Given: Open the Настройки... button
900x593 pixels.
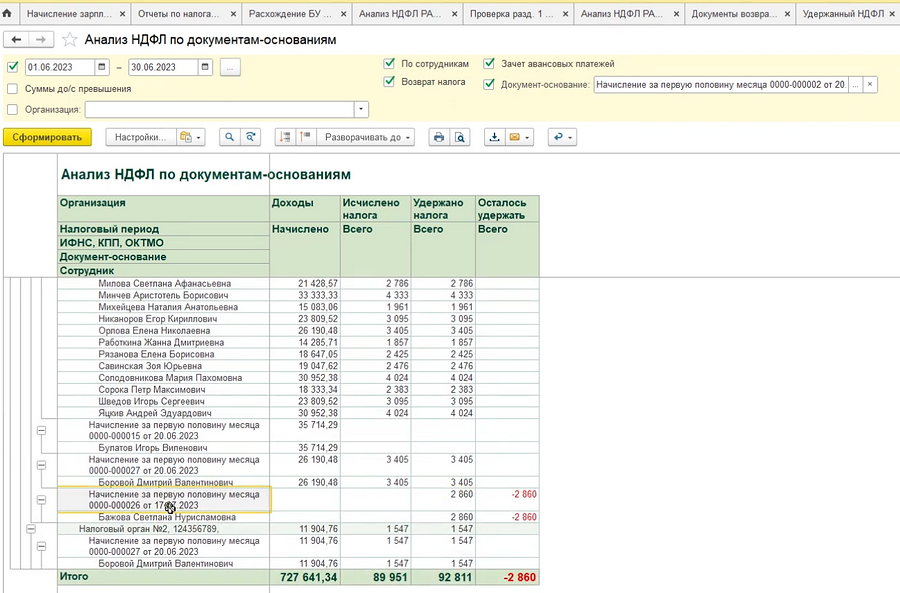Looking at the screenshot, I should pos(141,137).
